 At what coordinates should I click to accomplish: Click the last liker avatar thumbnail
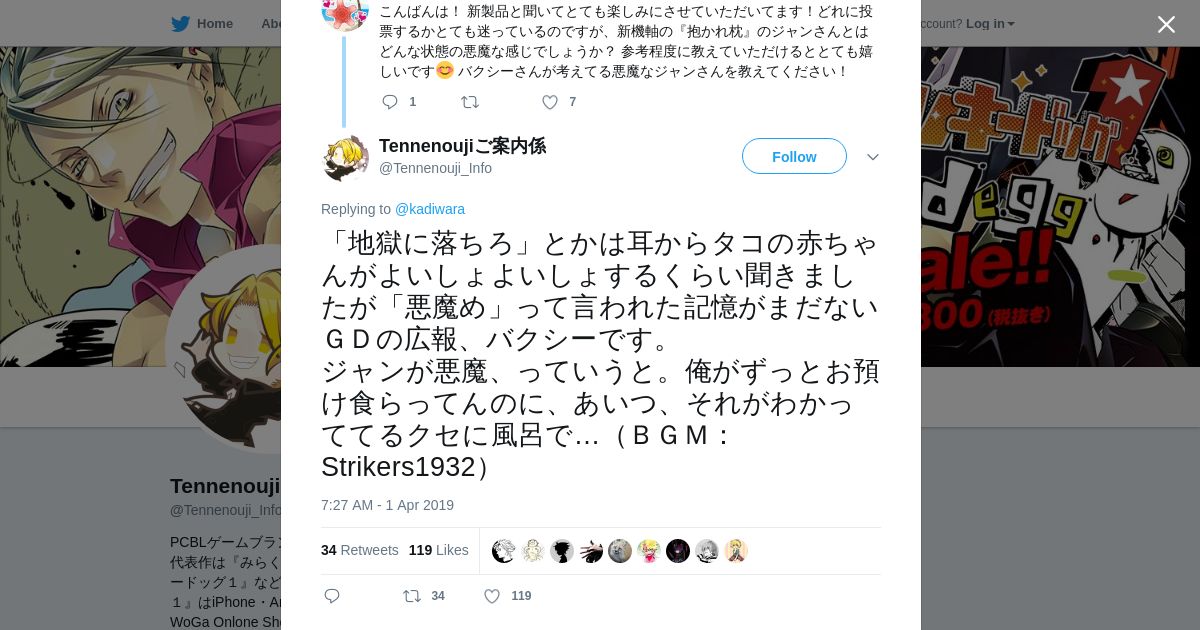coord(736,551)
